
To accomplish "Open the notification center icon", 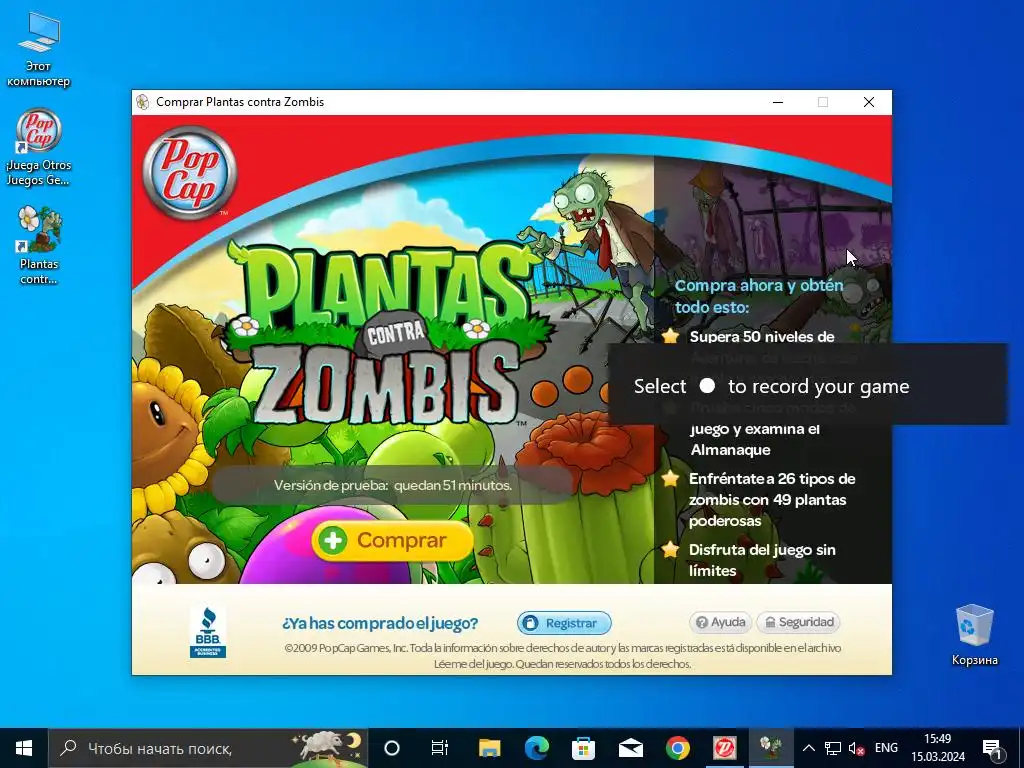I will (x=992, y=748).
